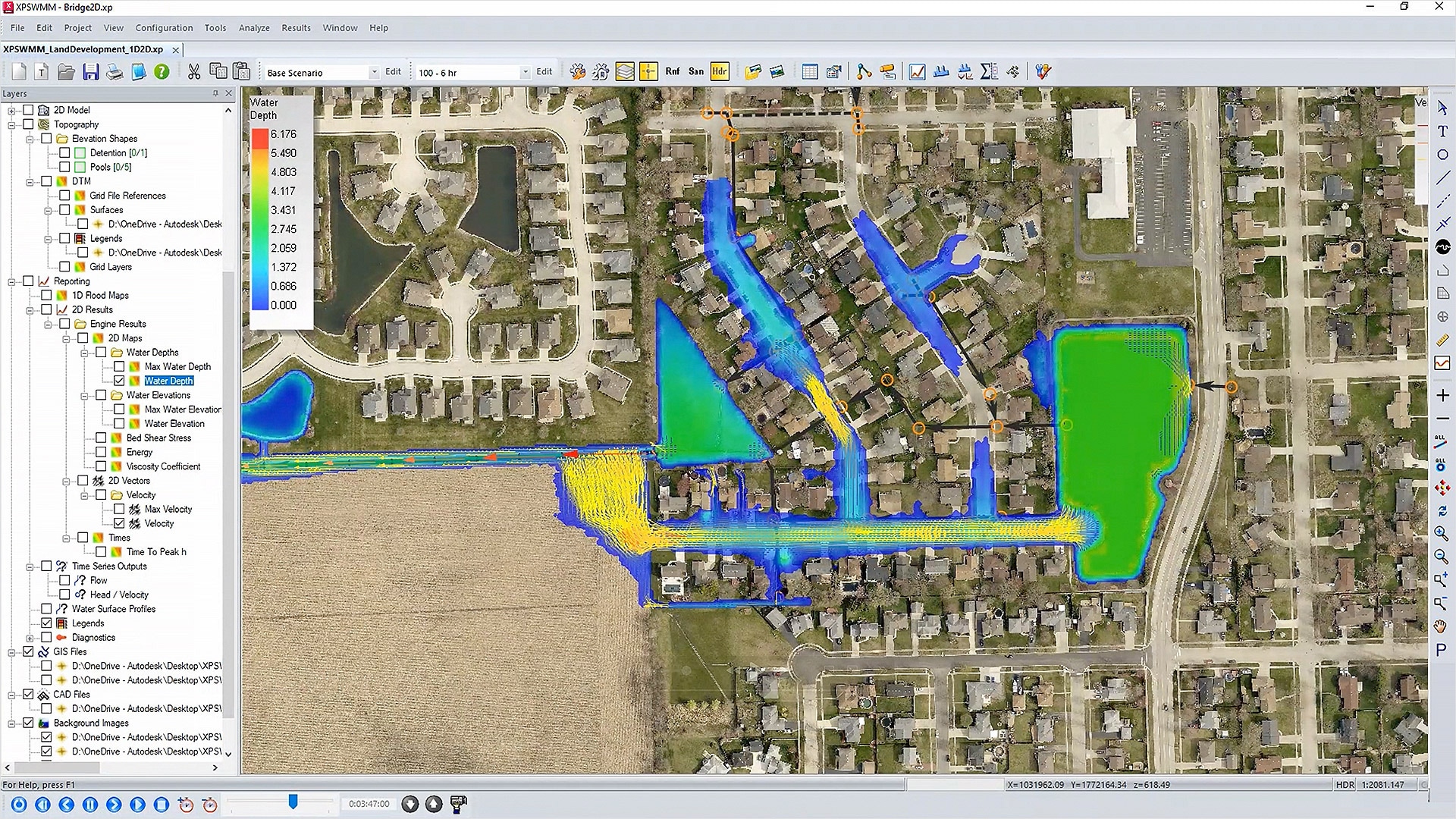Viewport: 1456px width, 819px height.
Task: Stop the animation playback
Action: [162, 805]
